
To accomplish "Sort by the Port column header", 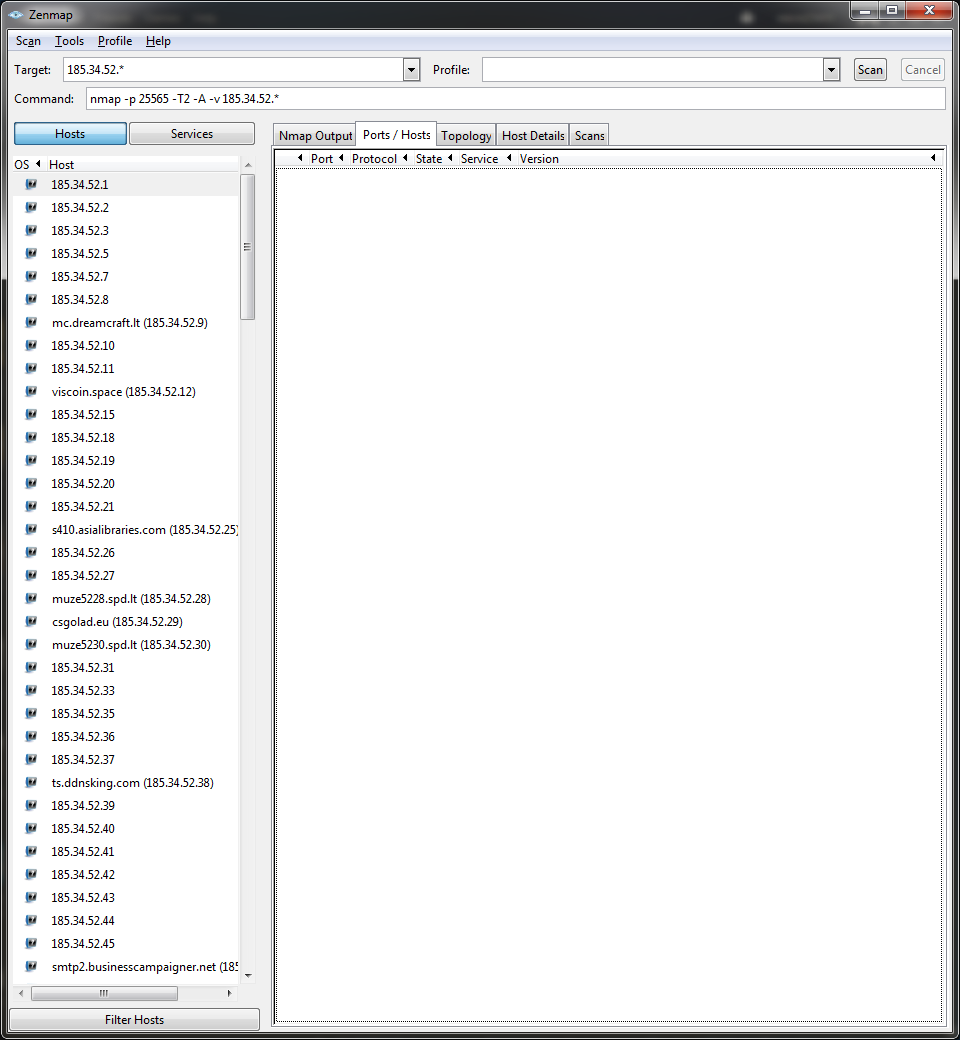I will pos(322,159).
